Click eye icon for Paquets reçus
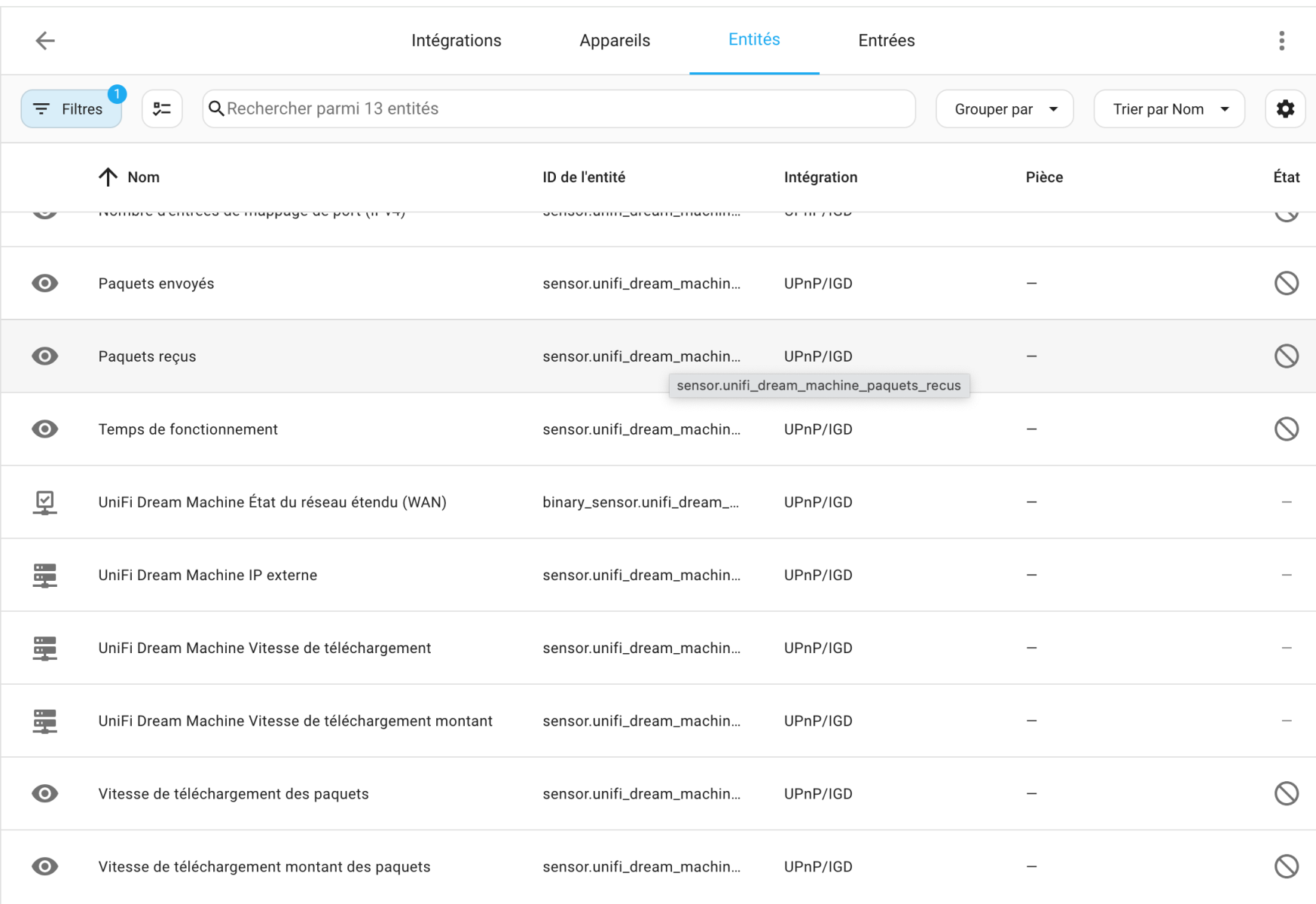Image resolution: width=1316 pixels, height=904 pixels. pyautogui.click(x=45, y=356)
